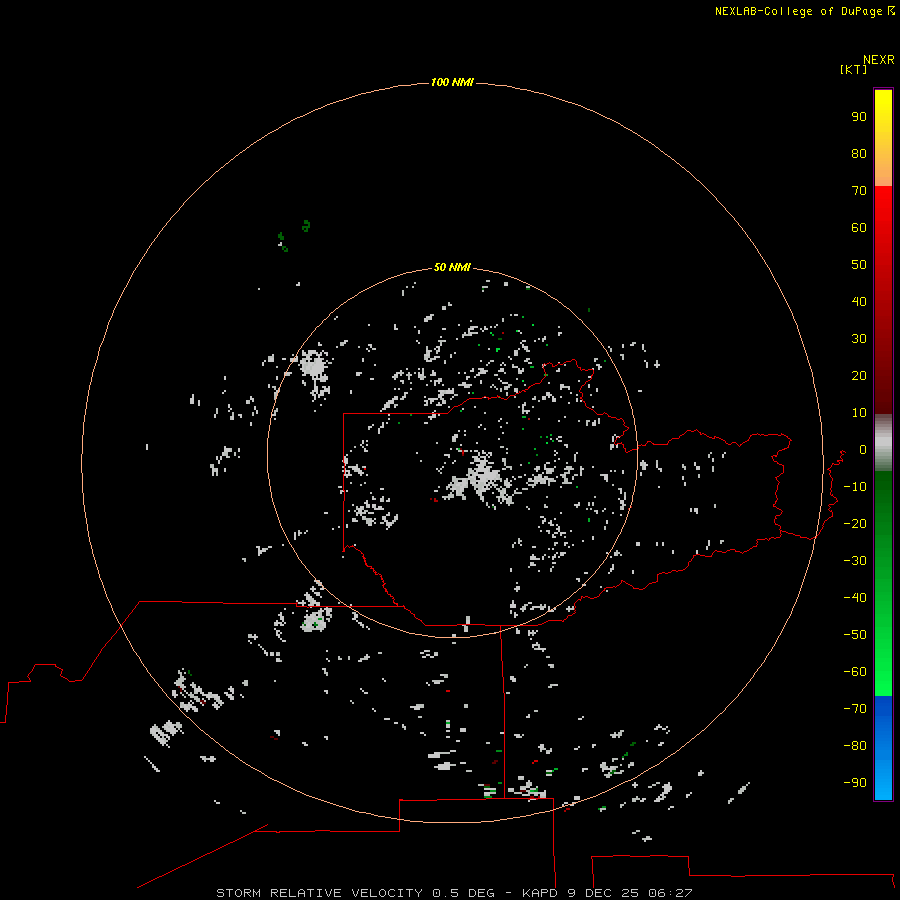Click the [KT] units label

click(x=853, y=69)
